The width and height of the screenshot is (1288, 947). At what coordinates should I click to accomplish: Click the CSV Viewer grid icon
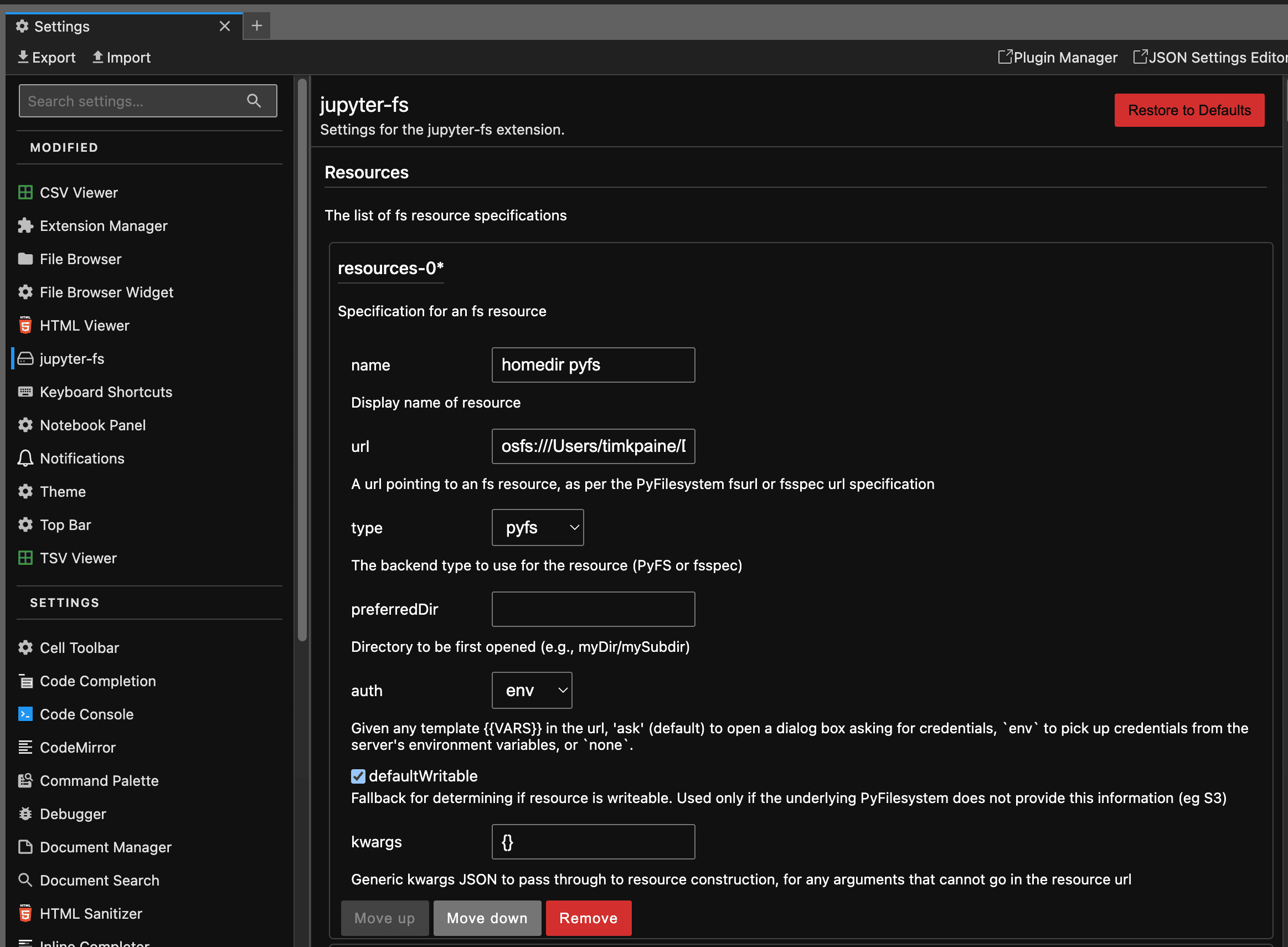coord(25,193)
